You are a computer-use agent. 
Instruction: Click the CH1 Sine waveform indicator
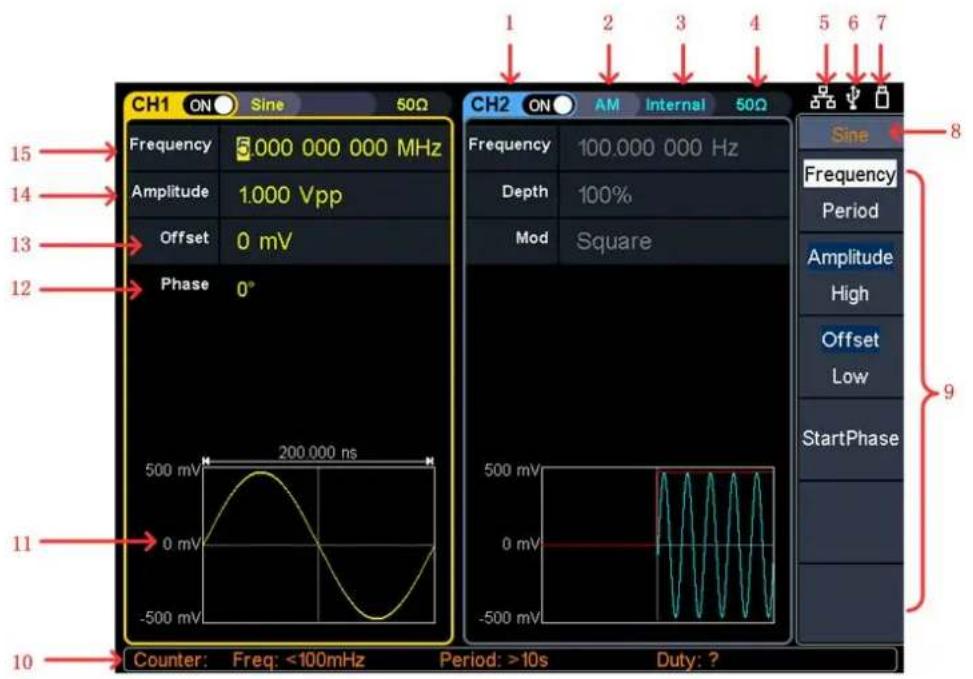[x=267, y=105]
